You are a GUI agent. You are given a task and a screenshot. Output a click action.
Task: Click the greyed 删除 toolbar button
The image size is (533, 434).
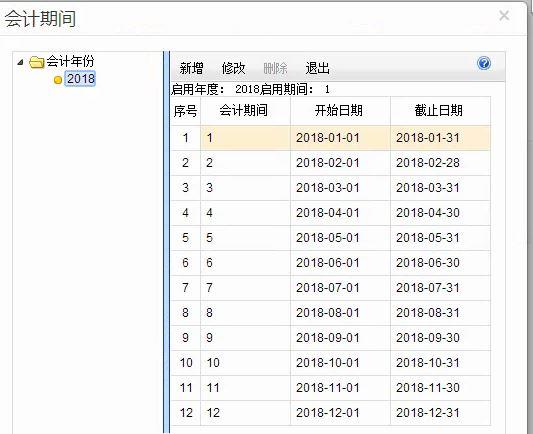click(x=275, y=68)
